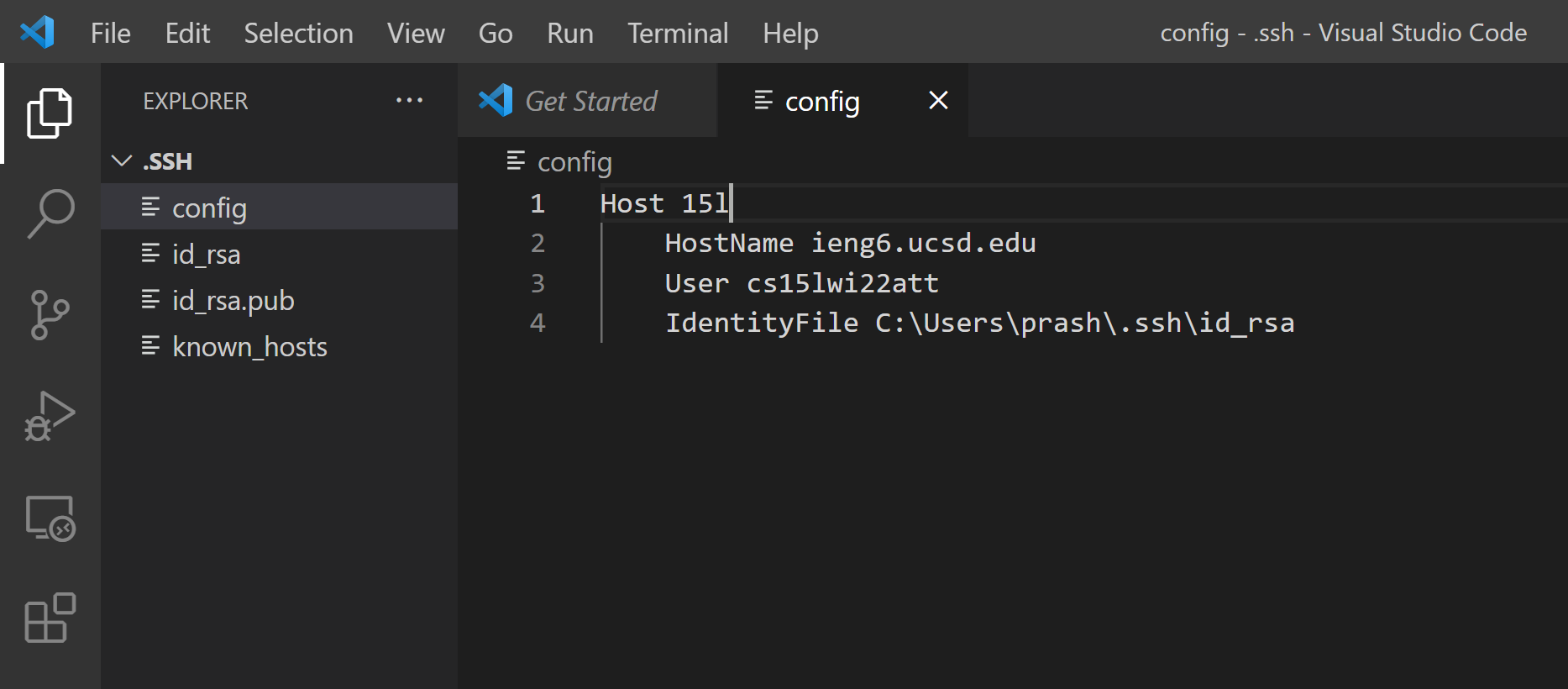Open the Explorer view in activity bar
Image resolution: width=1568 pixels, height=689 pixels.
(x=50, y=113)
